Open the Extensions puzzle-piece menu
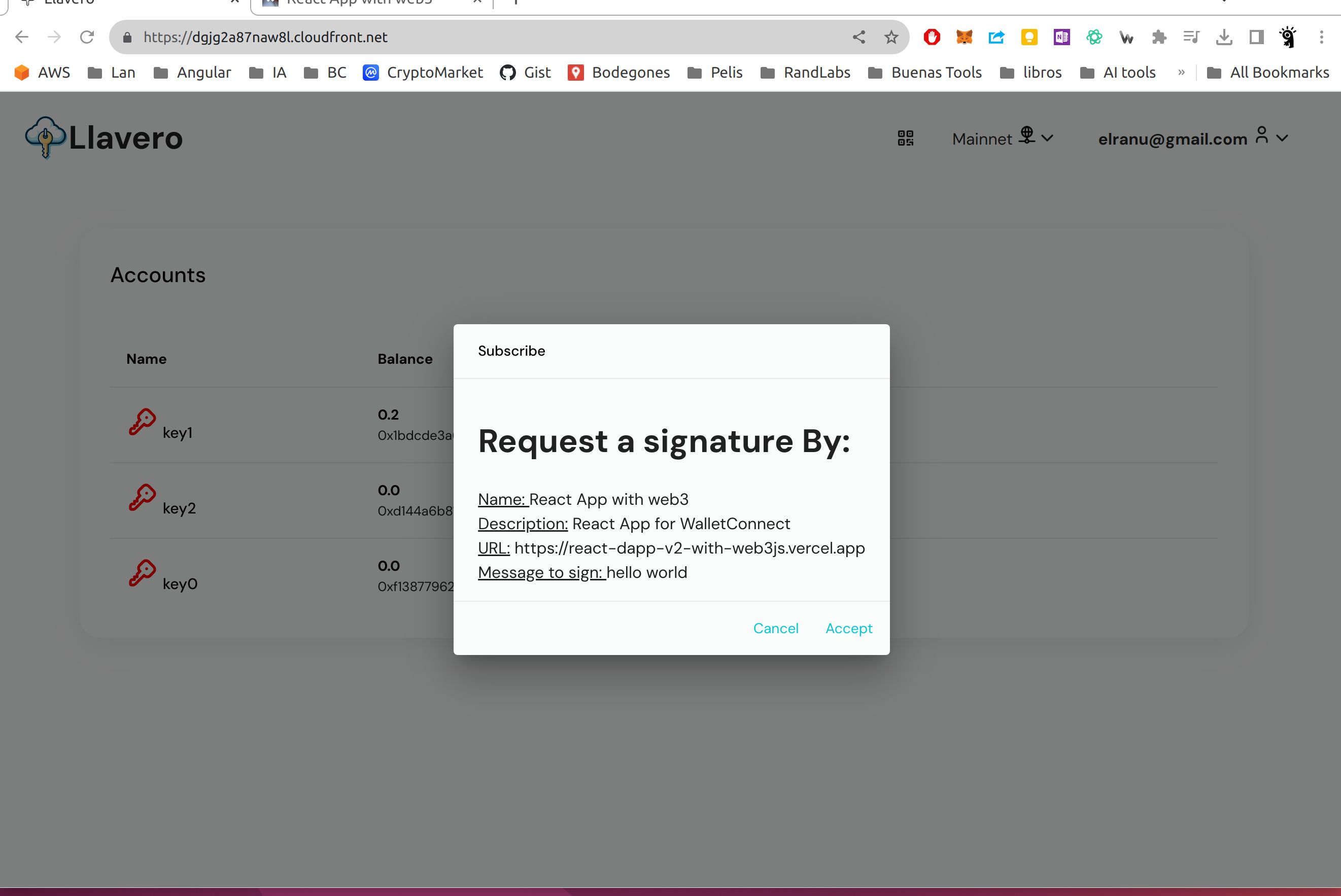This screenshot has width=1341, height=896. pos(1159,37)
